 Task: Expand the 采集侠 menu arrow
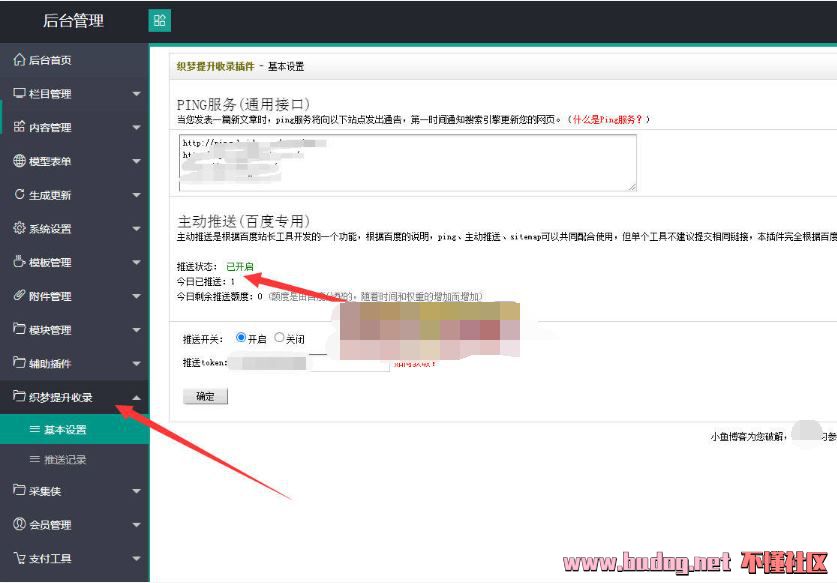pyautogui.click(x=137, y=491)
